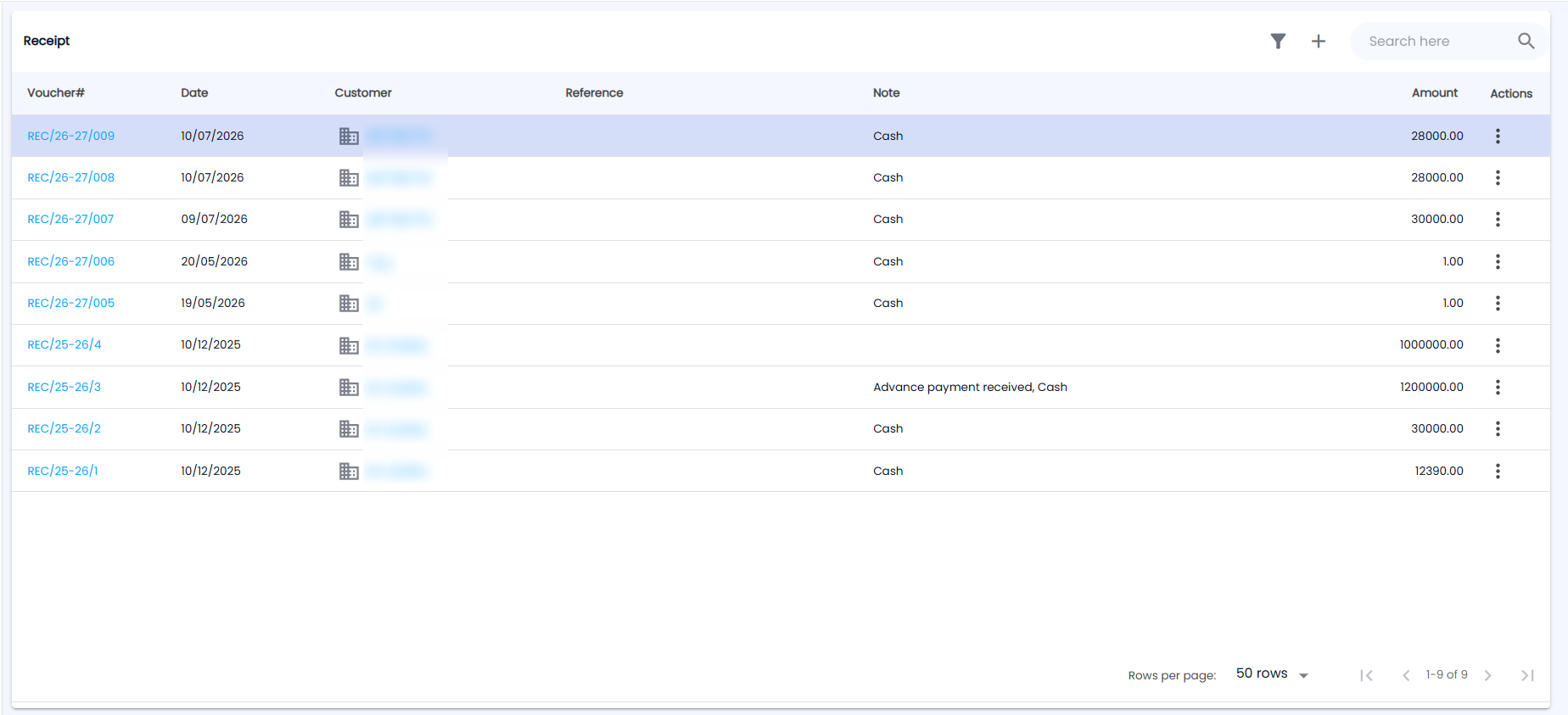Open the filter icon in Receipt header

coord(1278,41)
